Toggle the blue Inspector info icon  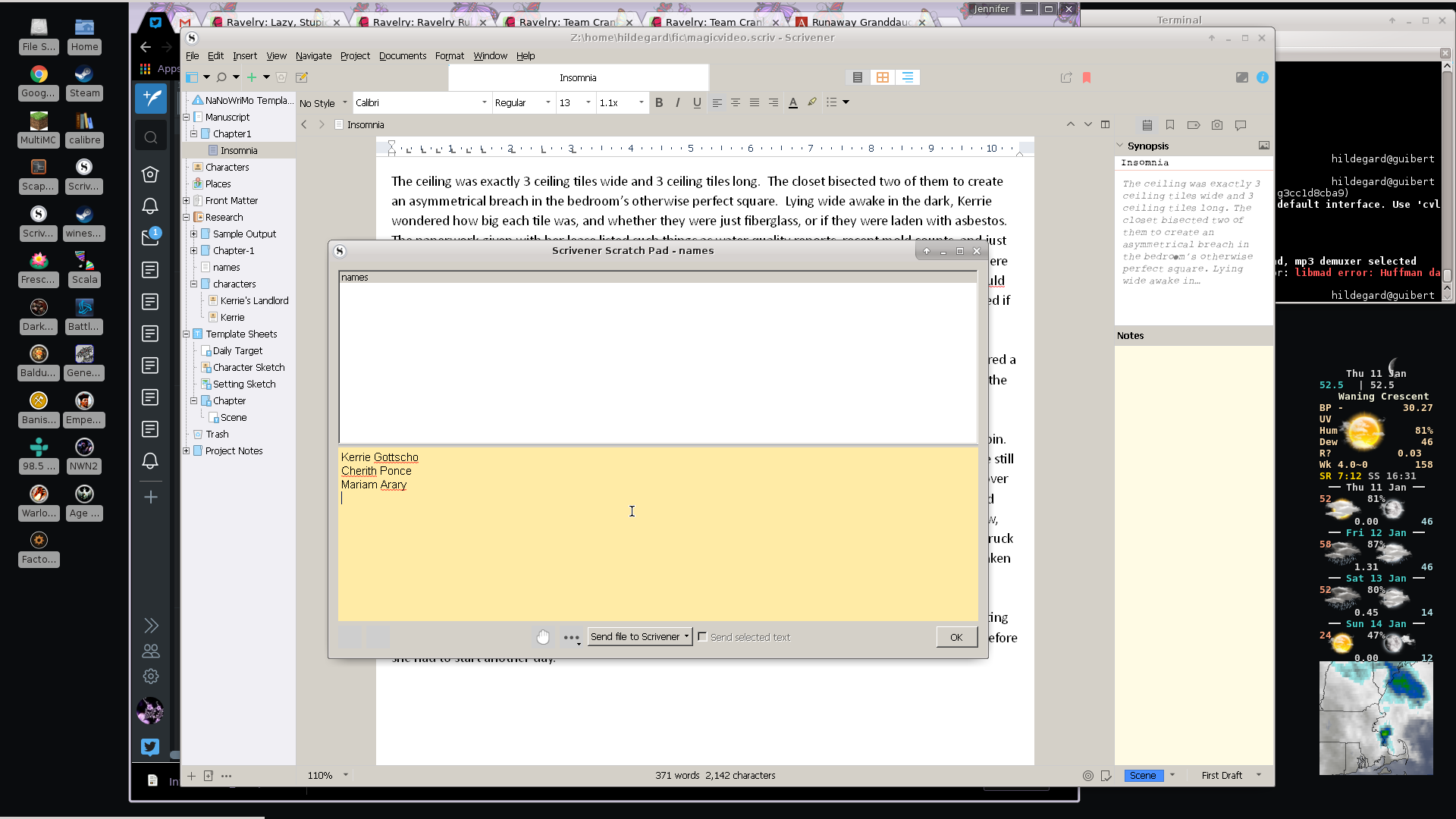tap(1263, 77)
